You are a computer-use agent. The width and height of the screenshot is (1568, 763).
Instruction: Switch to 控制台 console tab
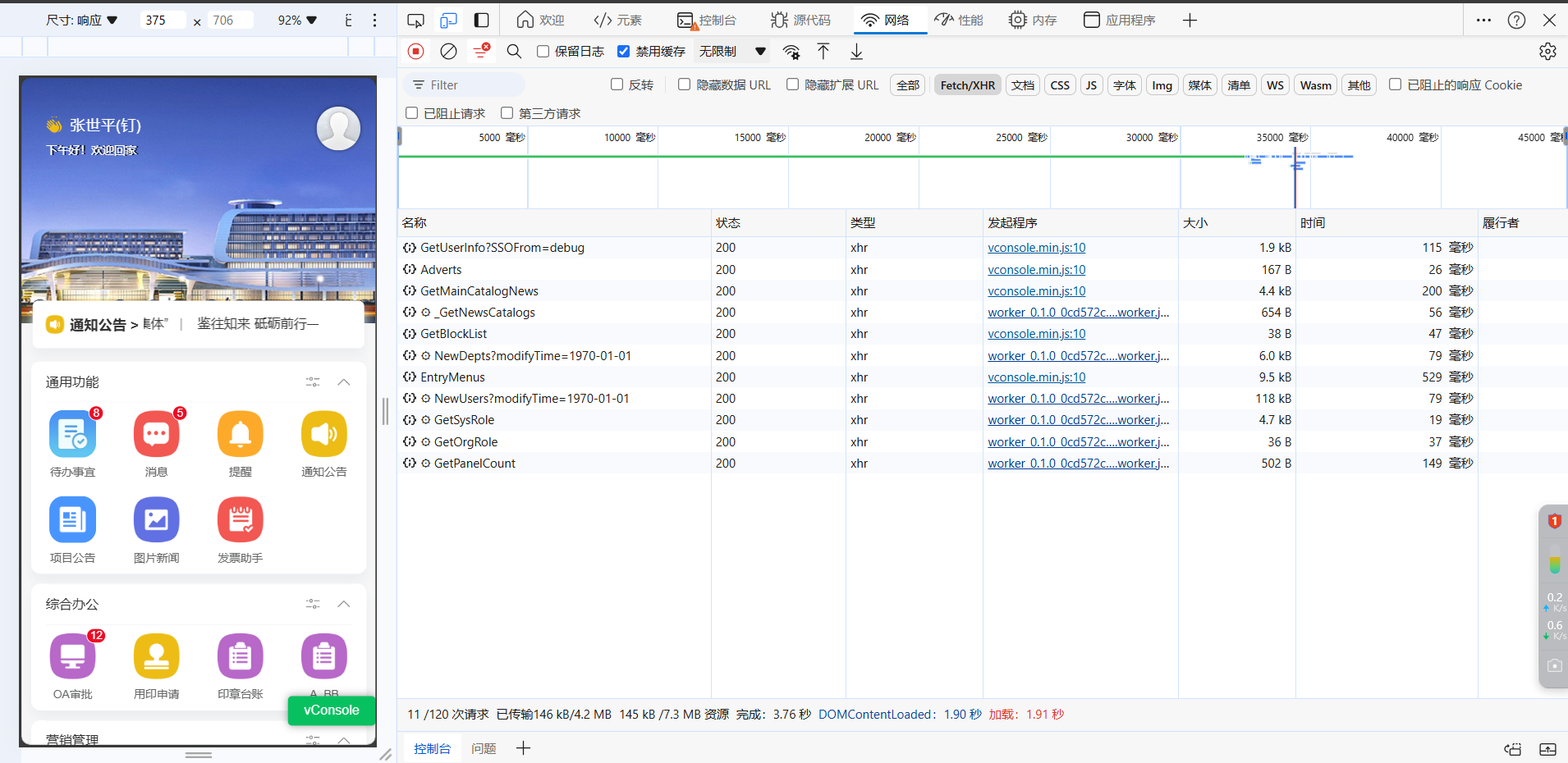tap(707, 20)
